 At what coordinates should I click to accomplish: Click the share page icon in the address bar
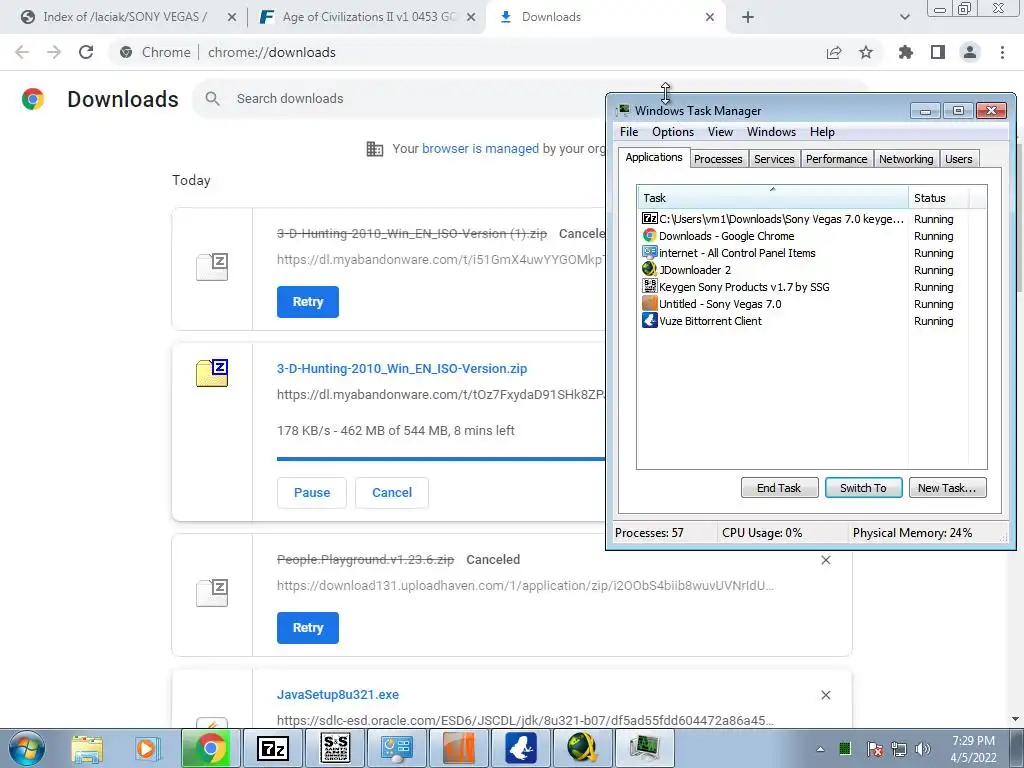834,52
